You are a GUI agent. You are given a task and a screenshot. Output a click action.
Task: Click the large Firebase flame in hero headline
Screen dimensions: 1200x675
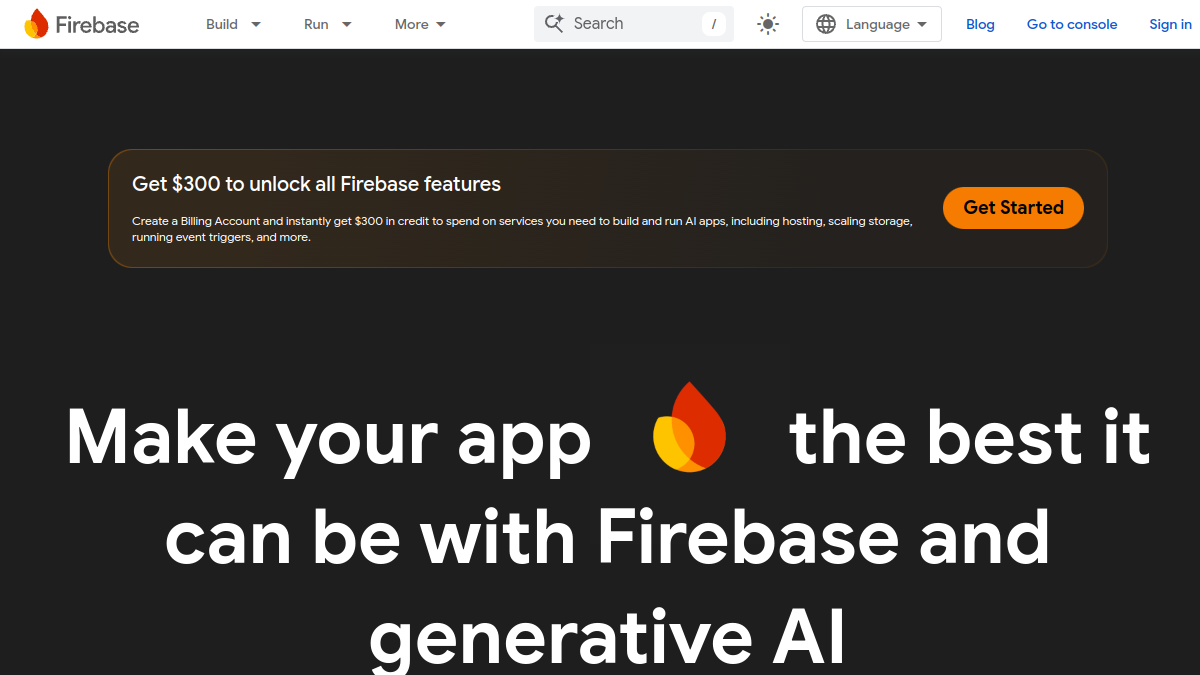click(x=689, y=426)
